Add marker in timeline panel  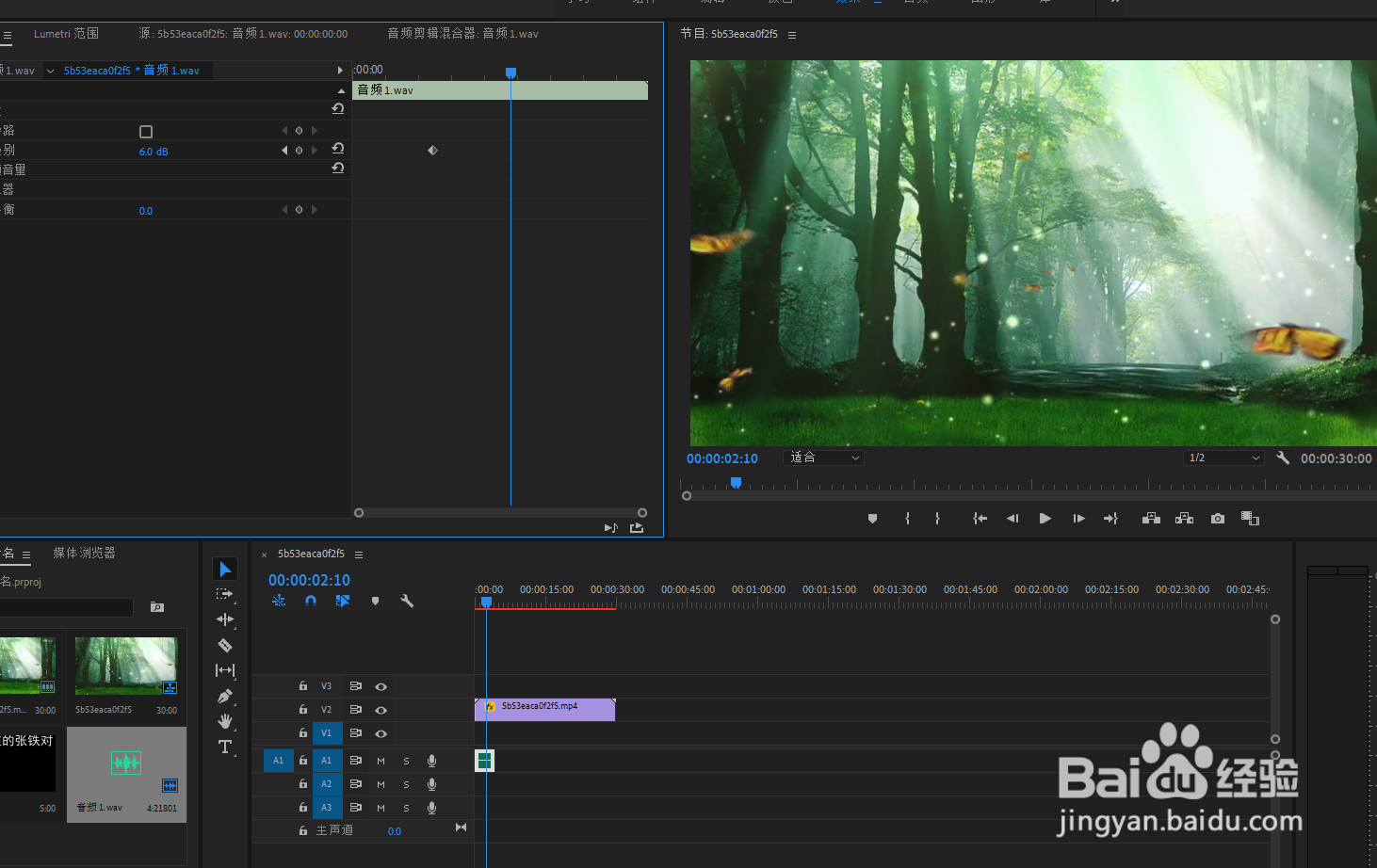coord(375,601)
